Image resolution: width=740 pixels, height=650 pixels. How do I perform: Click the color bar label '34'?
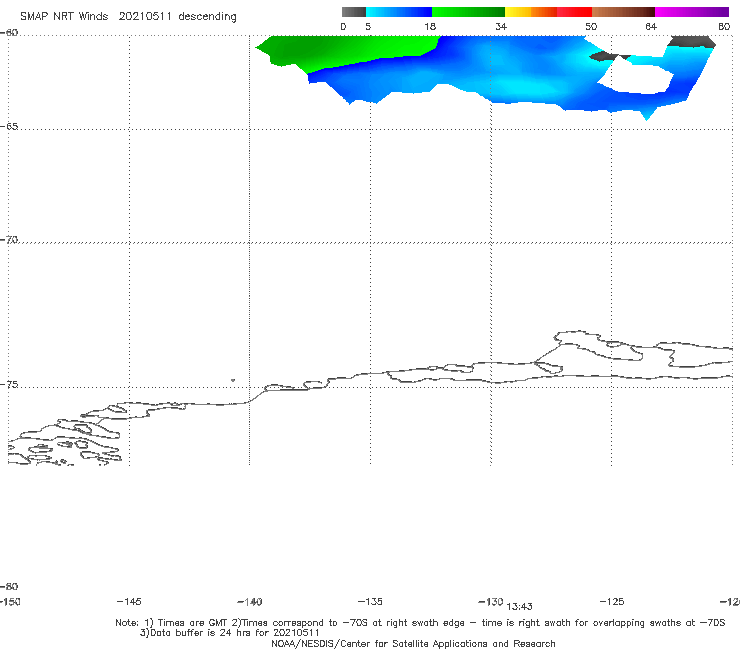pyautogui.click(x=501, y=27)
